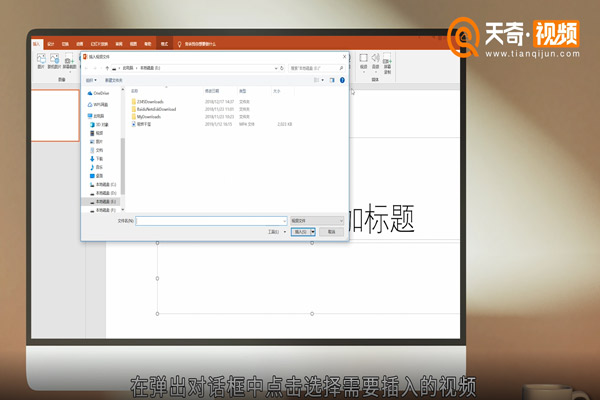Click the Tell Me search box in the ribbon

tap(197, 44)
